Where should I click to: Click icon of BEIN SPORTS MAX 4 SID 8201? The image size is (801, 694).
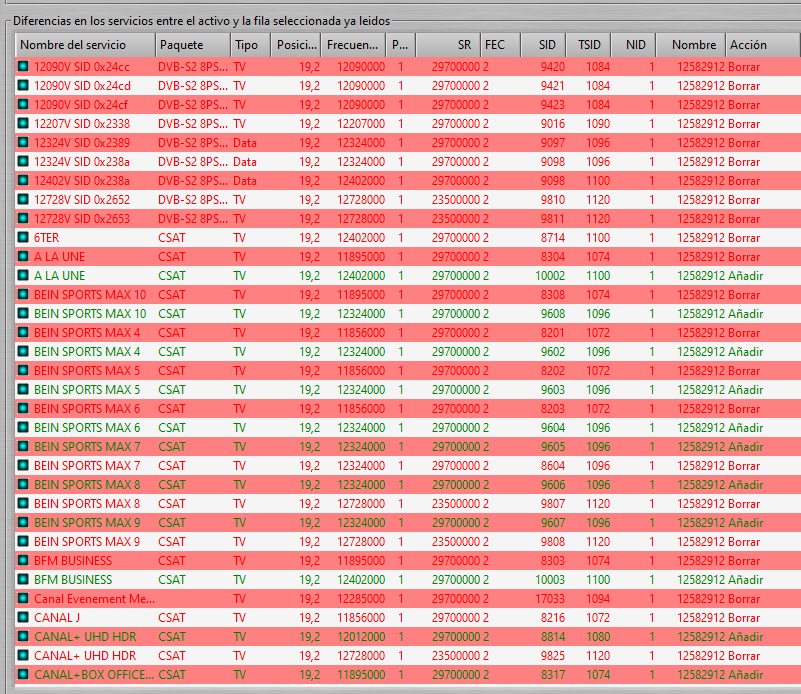click(x=23, y=332)
